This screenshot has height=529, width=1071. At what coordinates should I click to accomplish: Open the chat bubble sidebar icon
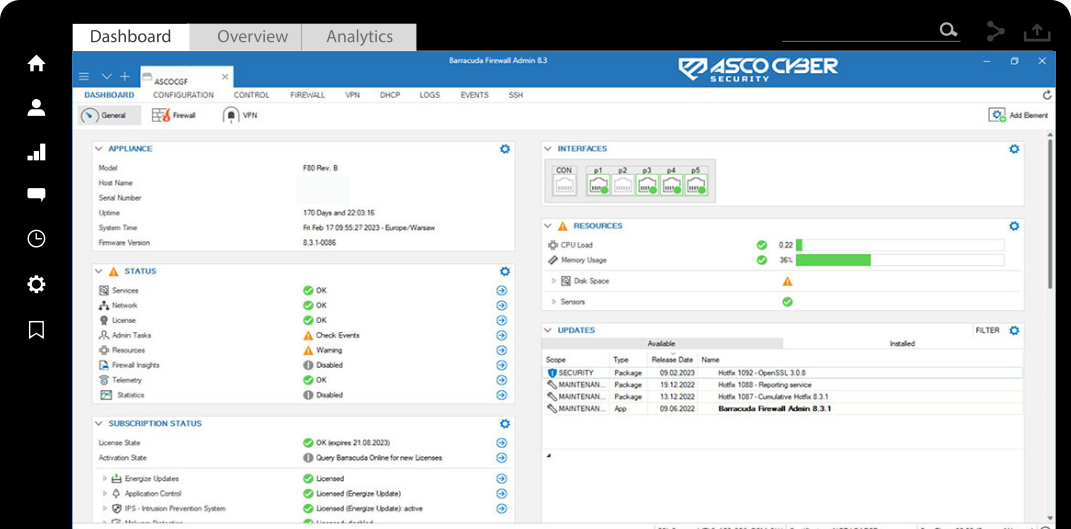coord(36,195)
